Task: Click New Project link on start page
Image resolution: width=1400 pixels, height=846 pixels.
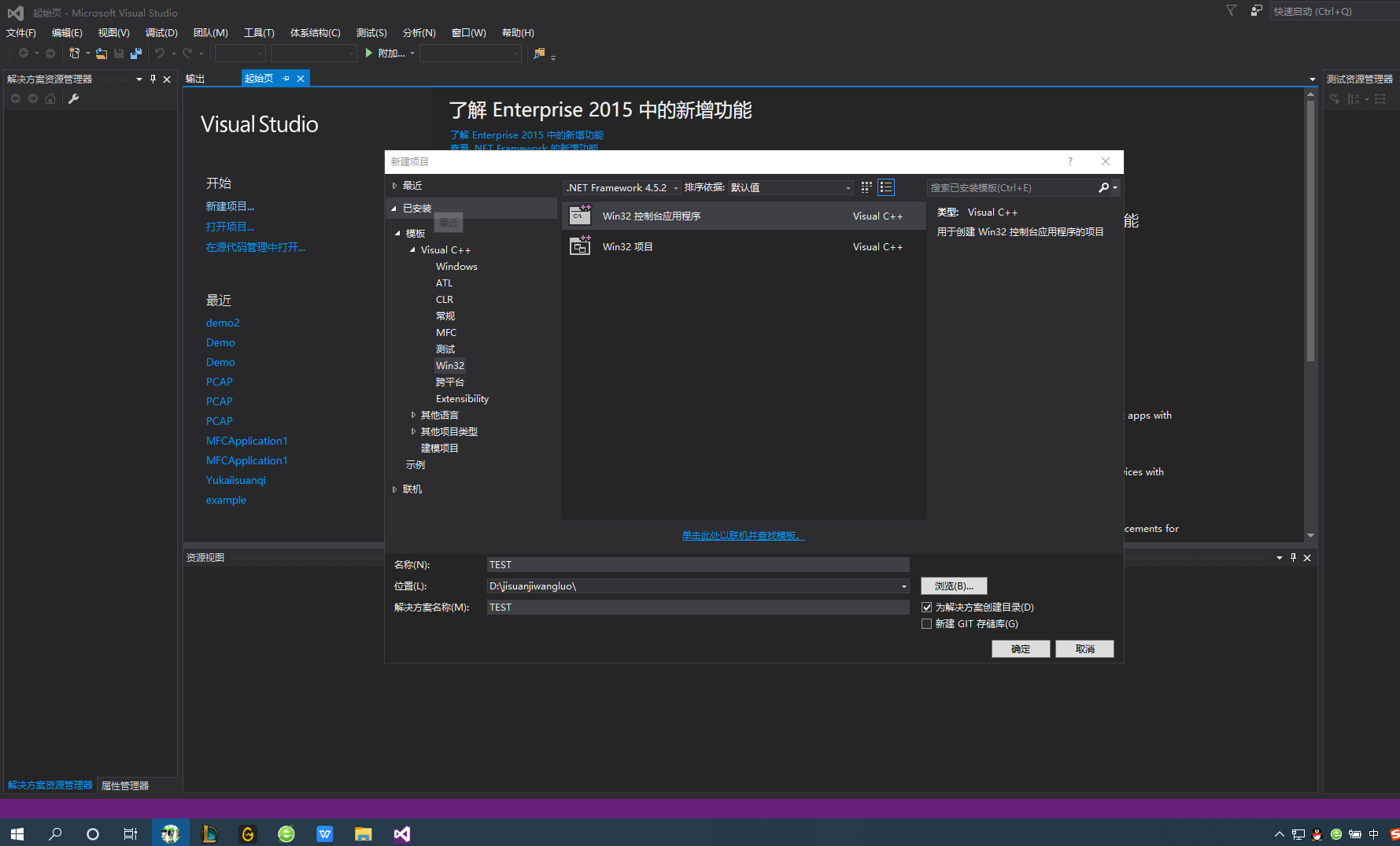Action: [230, 206]
